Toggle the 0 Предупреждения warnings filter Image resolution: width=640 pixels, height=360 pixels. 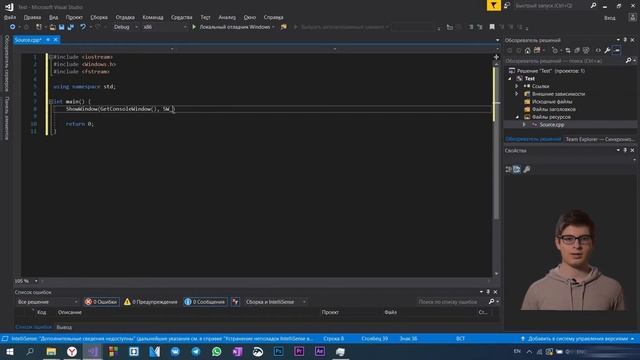click(151, 302)
